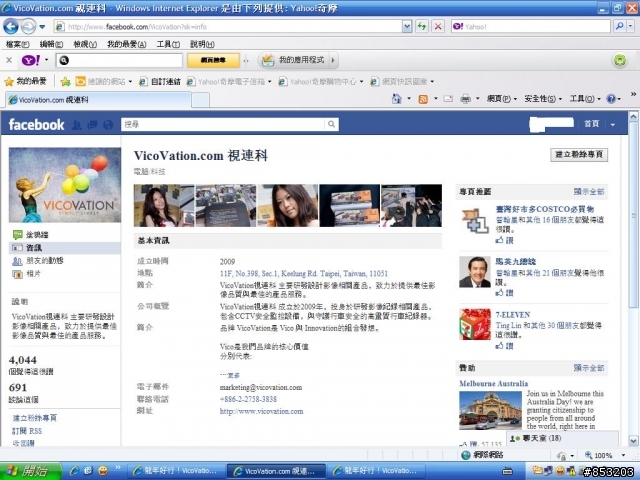
Task: Click the green gear settings icon
Action: [x=620, y=61]
